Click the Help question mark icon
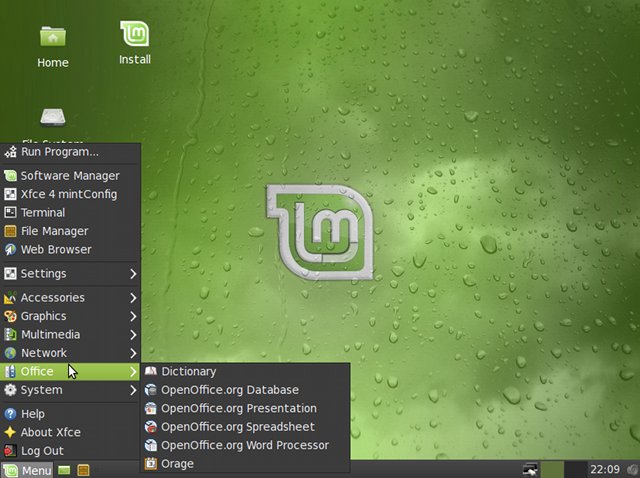 [x=10, y=414]
